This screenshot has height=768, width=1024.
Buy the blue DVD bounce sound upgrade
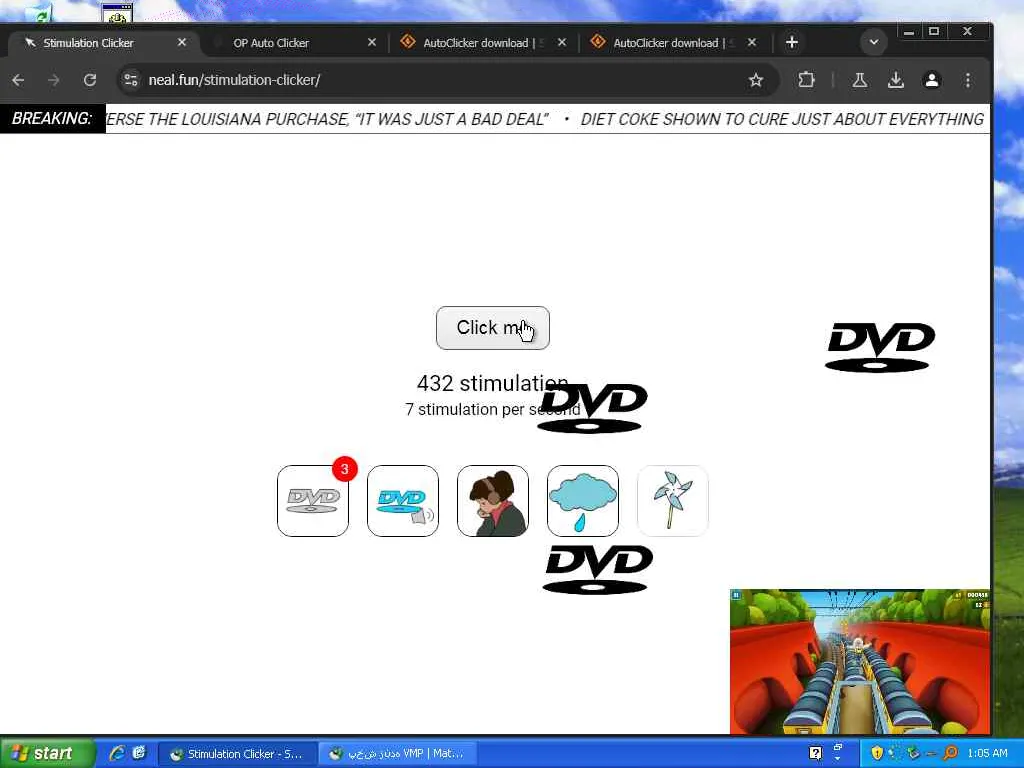click(403, 501)
